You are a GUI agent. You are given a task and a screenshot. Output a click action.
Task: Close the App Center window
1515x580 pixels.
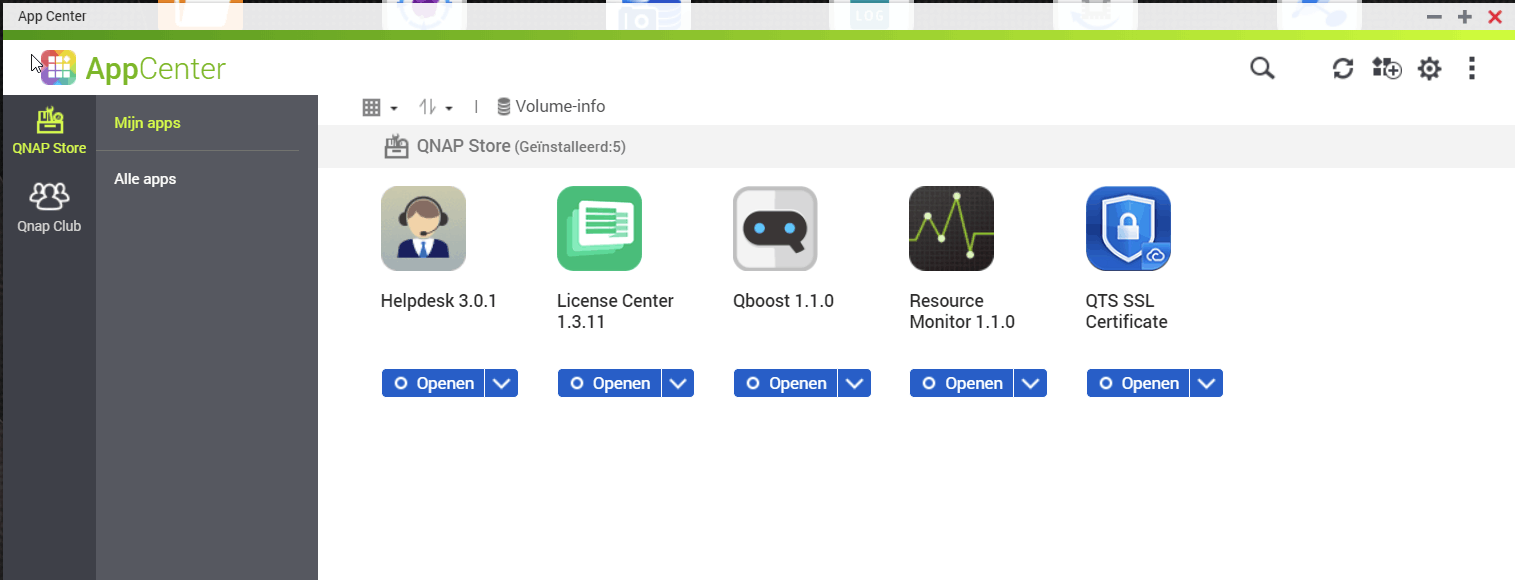[x=1495, y=16]
